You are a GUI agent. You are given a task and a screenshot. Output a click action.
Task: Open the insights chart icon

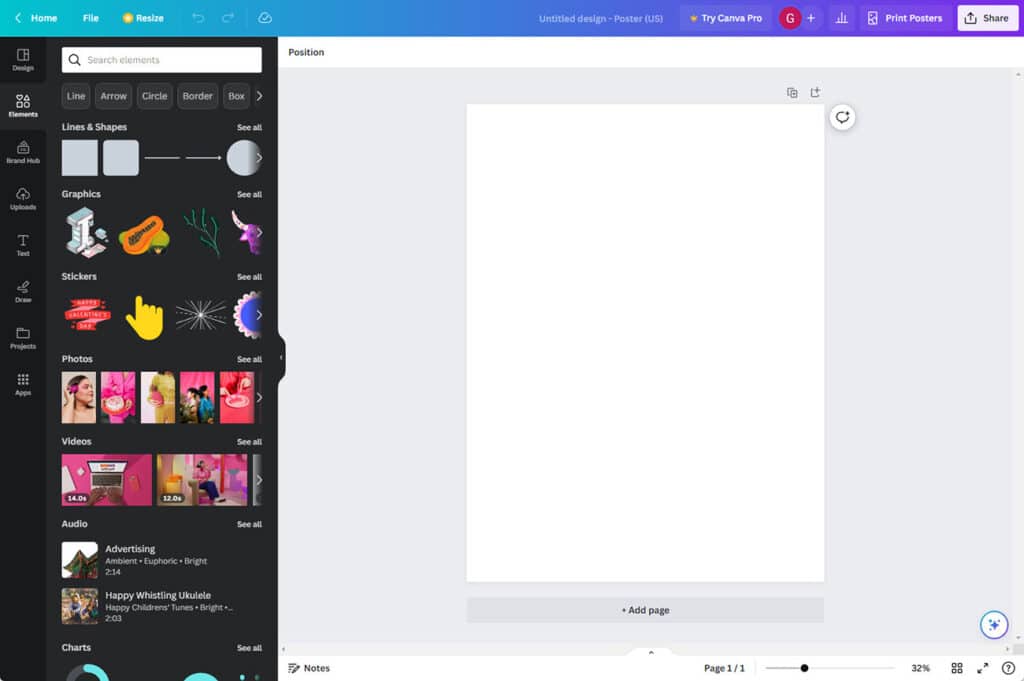[x=842, y=18]
